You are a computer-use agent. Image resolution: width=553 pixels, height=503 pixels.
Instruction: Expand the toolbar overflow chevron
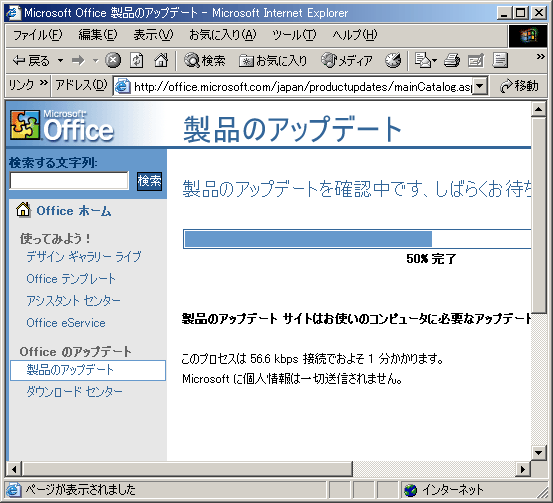click(x=541, y=57)
